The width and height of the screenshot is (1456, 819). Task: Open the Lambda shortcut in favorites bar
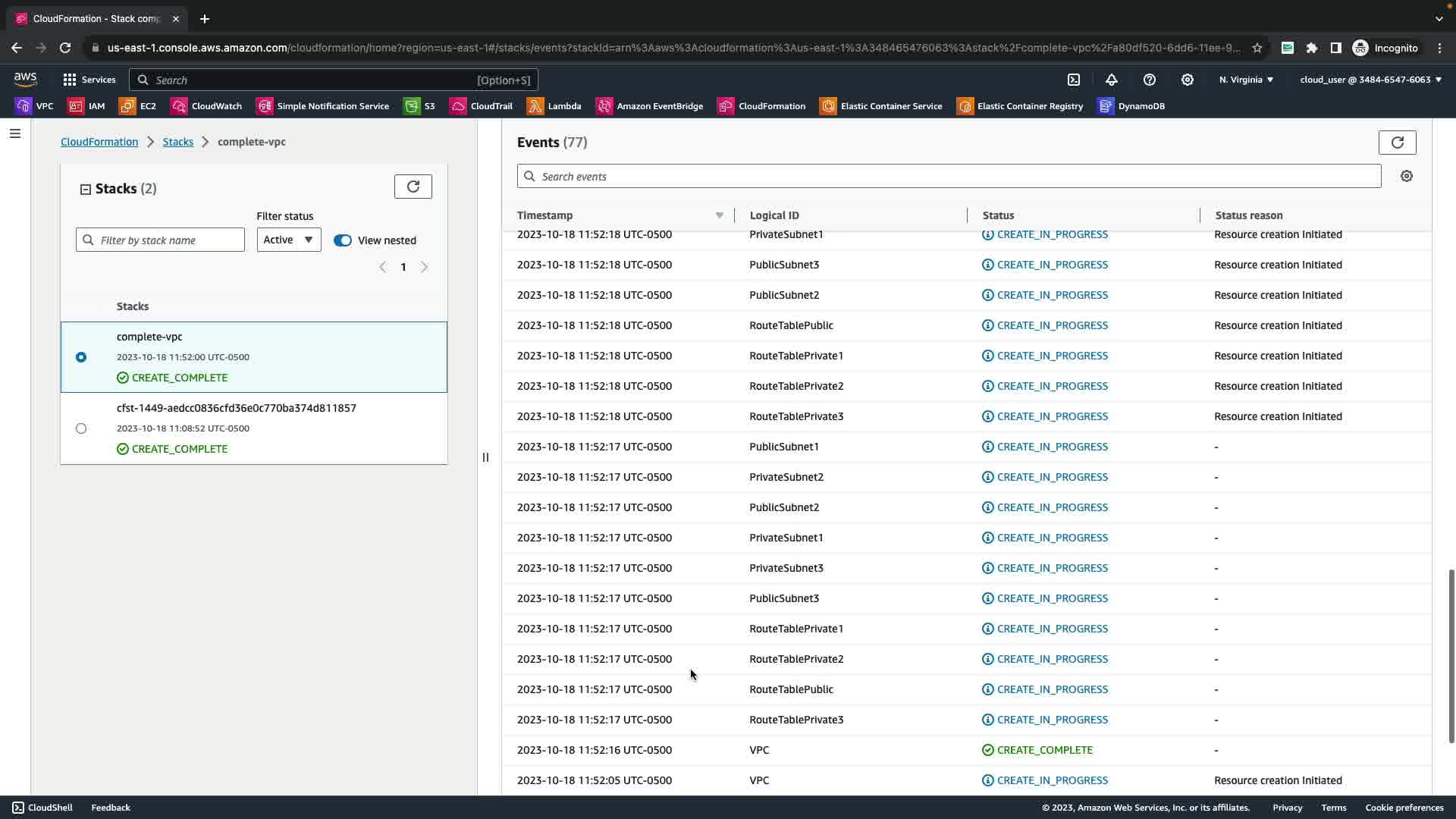tap(554, 106)
